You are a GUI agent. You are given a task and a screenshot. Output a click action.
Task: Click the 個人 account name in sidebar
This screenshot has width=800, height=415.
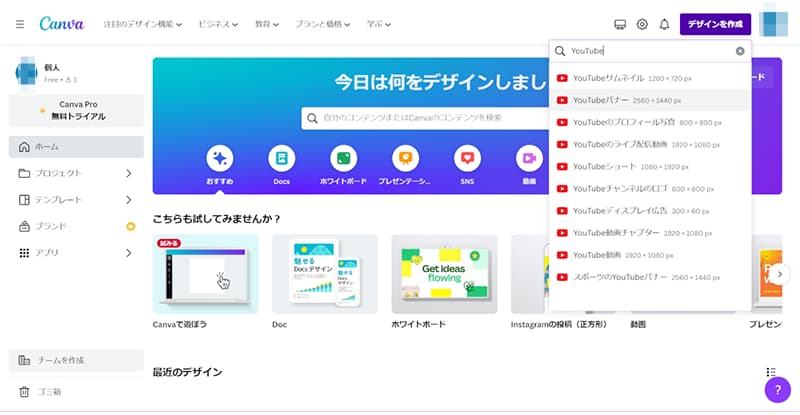[52, 67]
